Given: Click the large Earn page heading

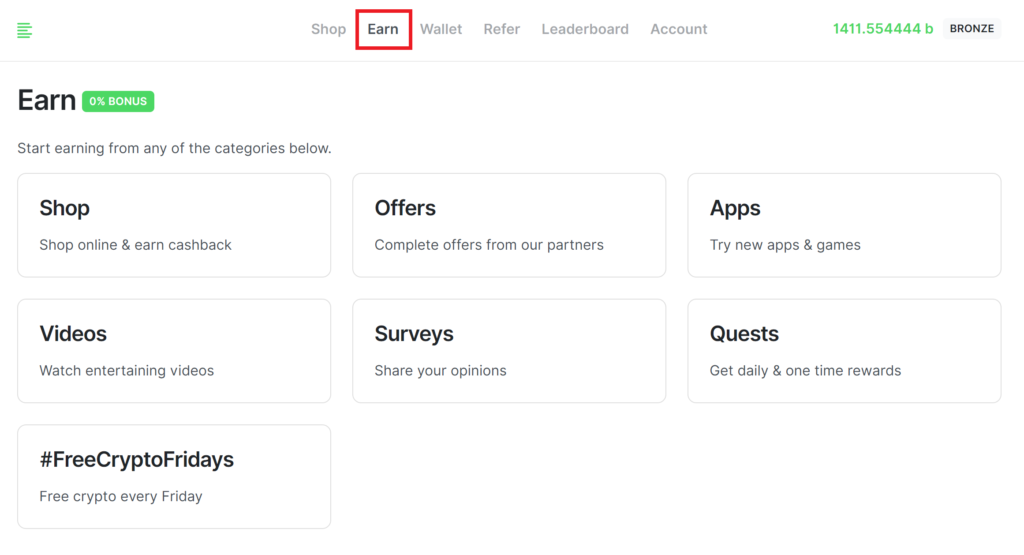Looking at the screenshot, I should (47, 100).
